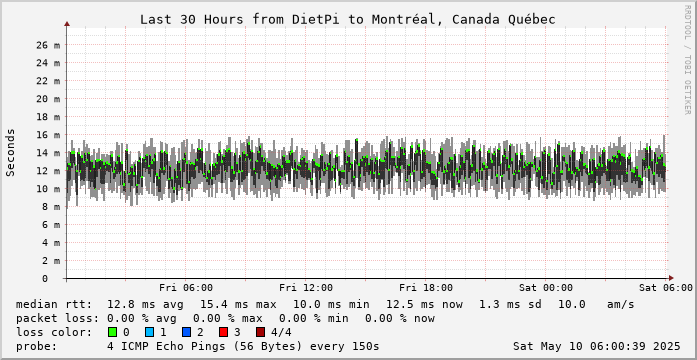This screenshot has width=697, height=360.
Task: Click the dark red 4/4 loss swatch
Action: coord(261,332)
